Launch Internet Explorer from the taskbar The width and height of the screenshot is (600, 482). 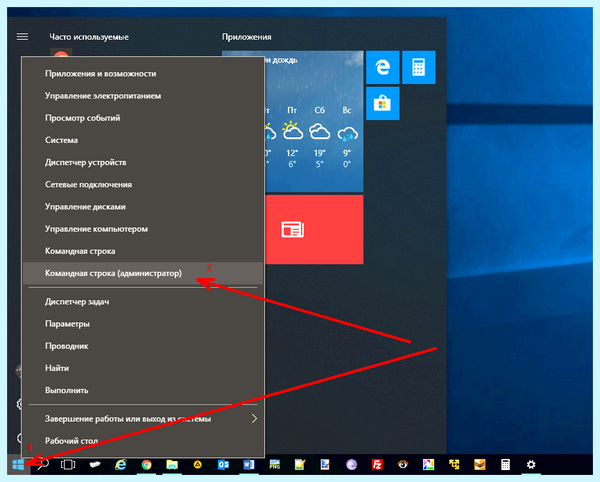pos(121,464)
